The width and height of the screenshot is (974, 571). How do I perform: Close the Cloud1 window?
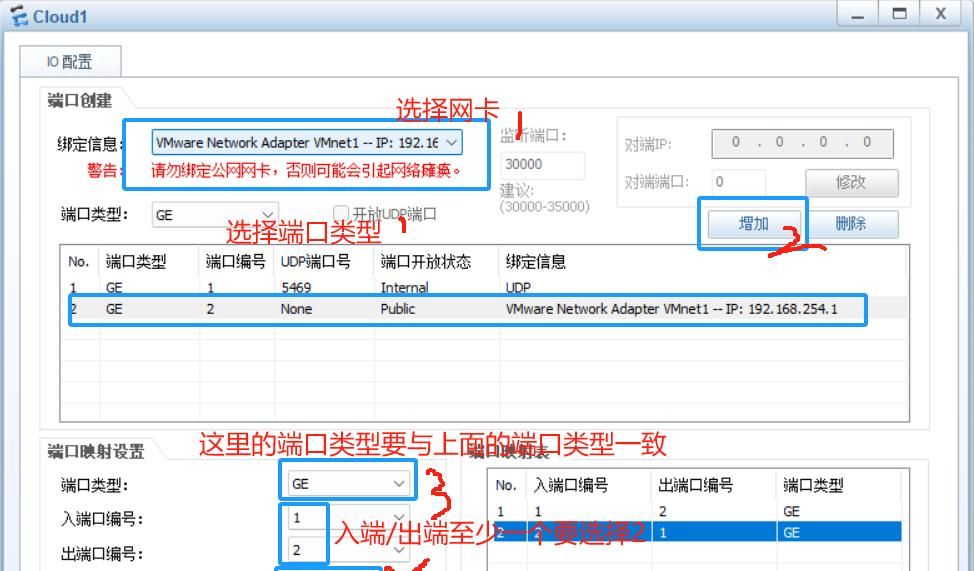tap(941, 14)
